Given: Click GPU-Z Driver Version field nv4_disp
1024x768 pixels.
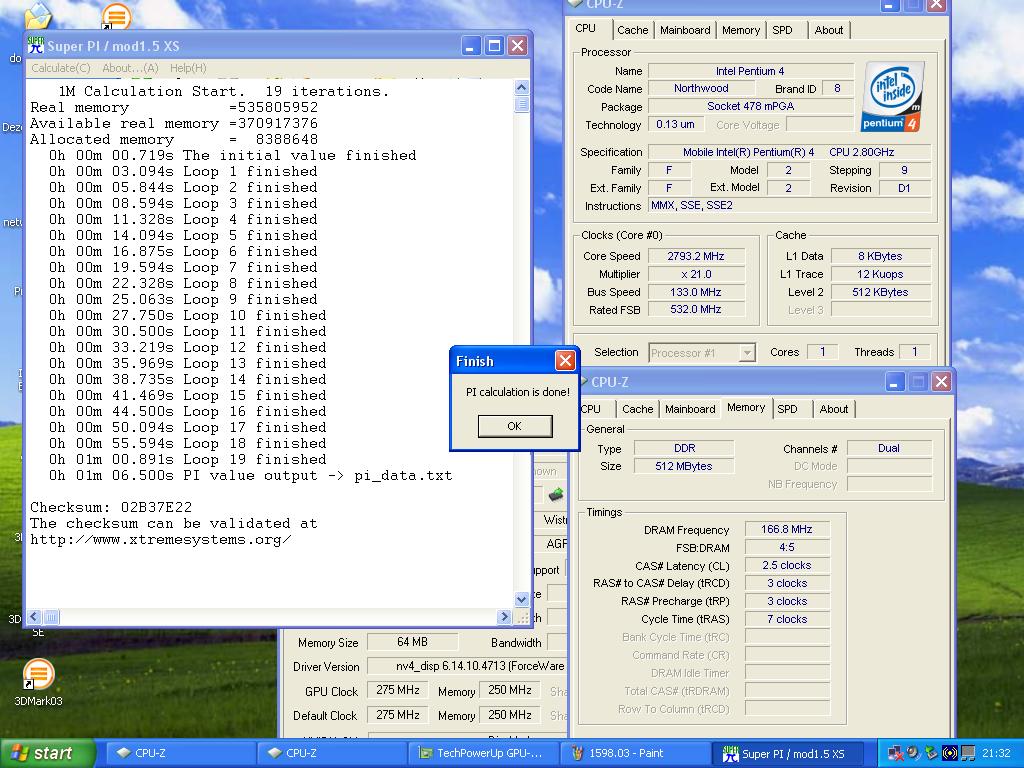Looking at the screenshot, I should (x=466, y=666).
